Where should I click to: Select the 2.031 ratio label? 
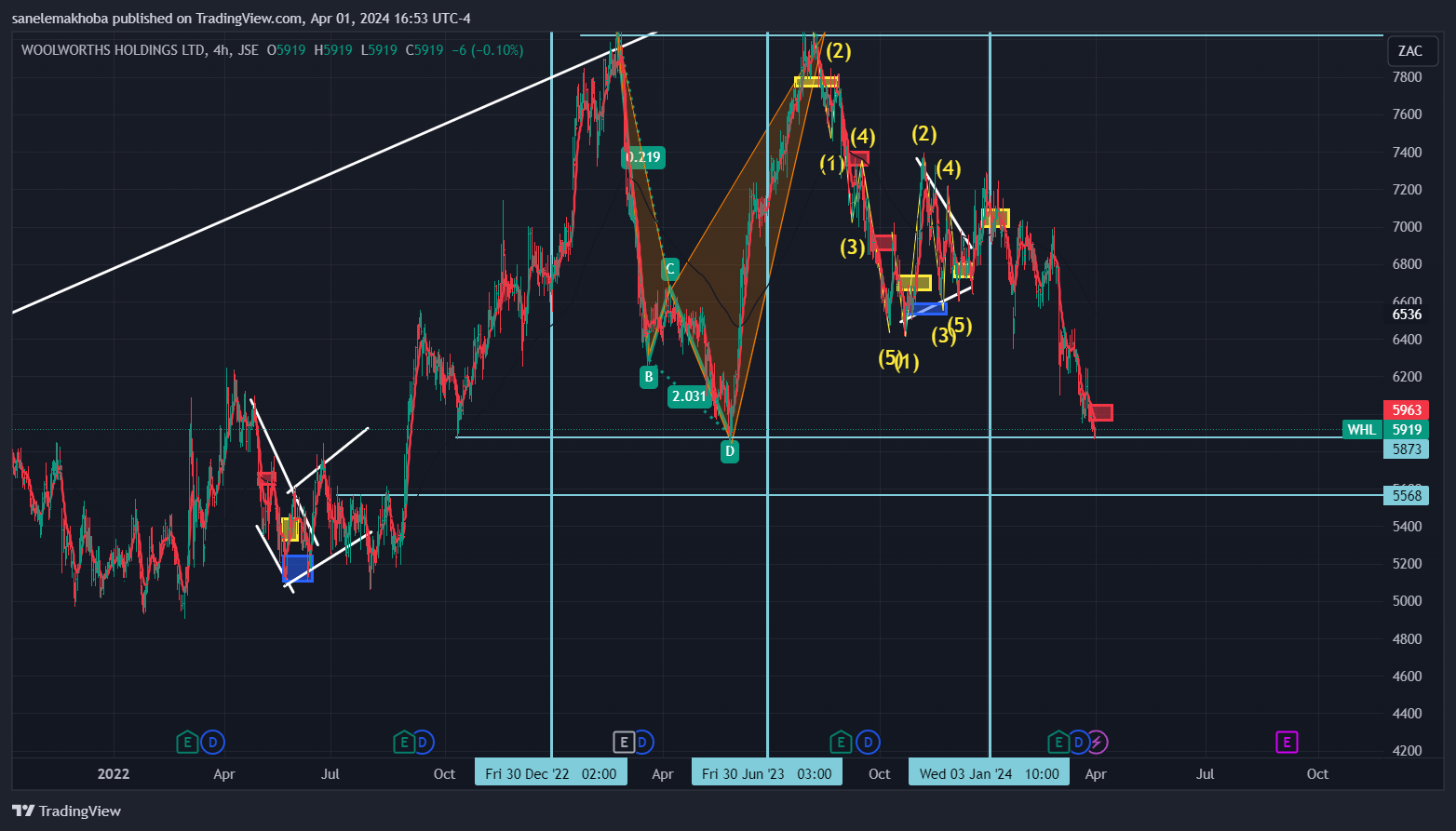pyautogui.click(x=689, y=396)
